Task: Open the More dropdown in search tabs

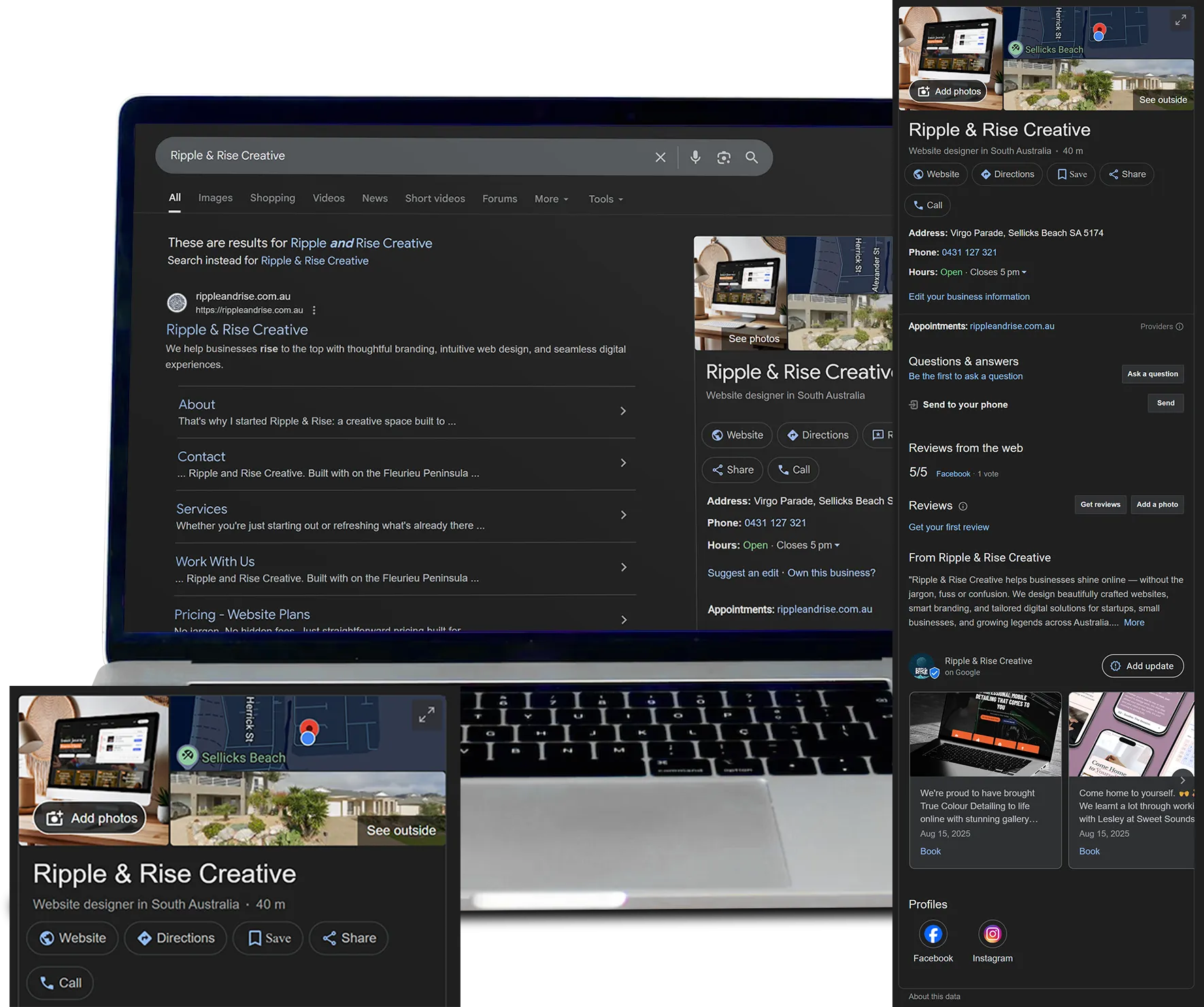Action: (551, 199)
